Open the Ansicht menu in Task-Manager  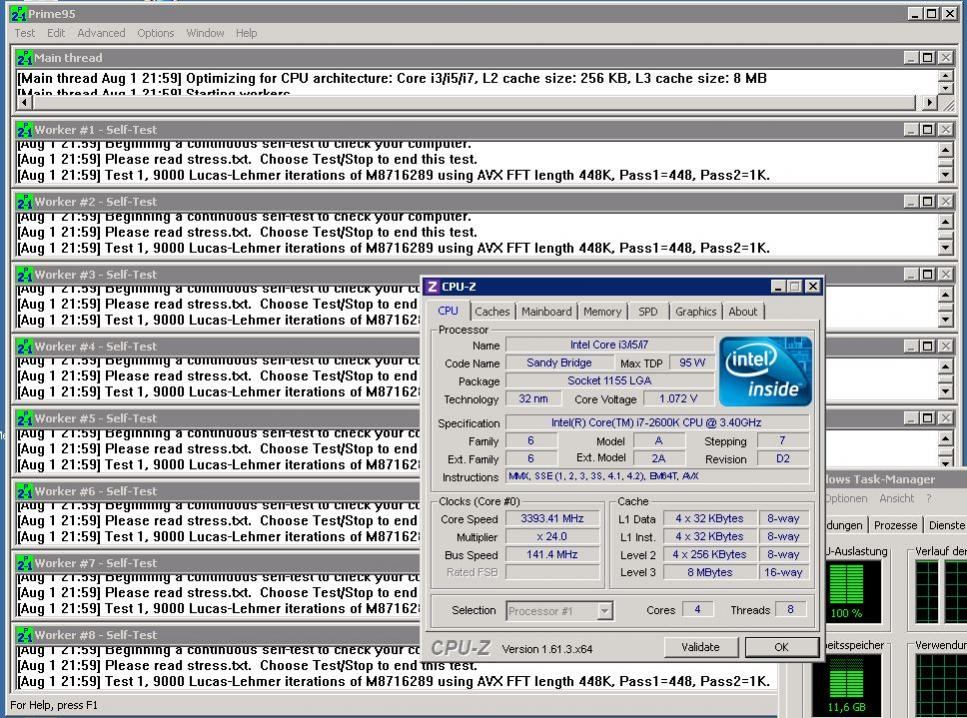897,498
